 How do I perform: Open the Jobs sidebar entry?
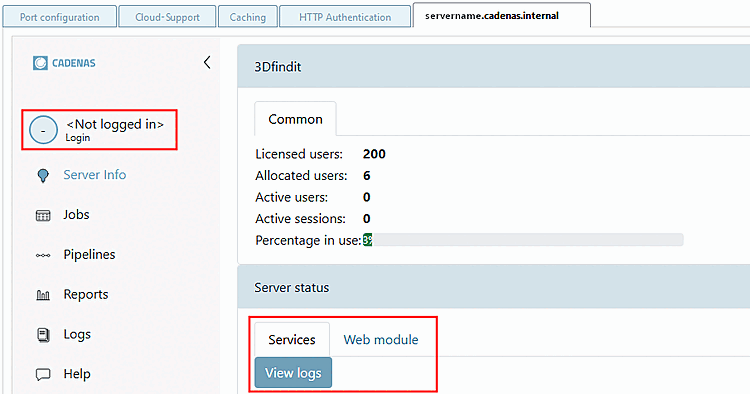click(x=77, y=215)
